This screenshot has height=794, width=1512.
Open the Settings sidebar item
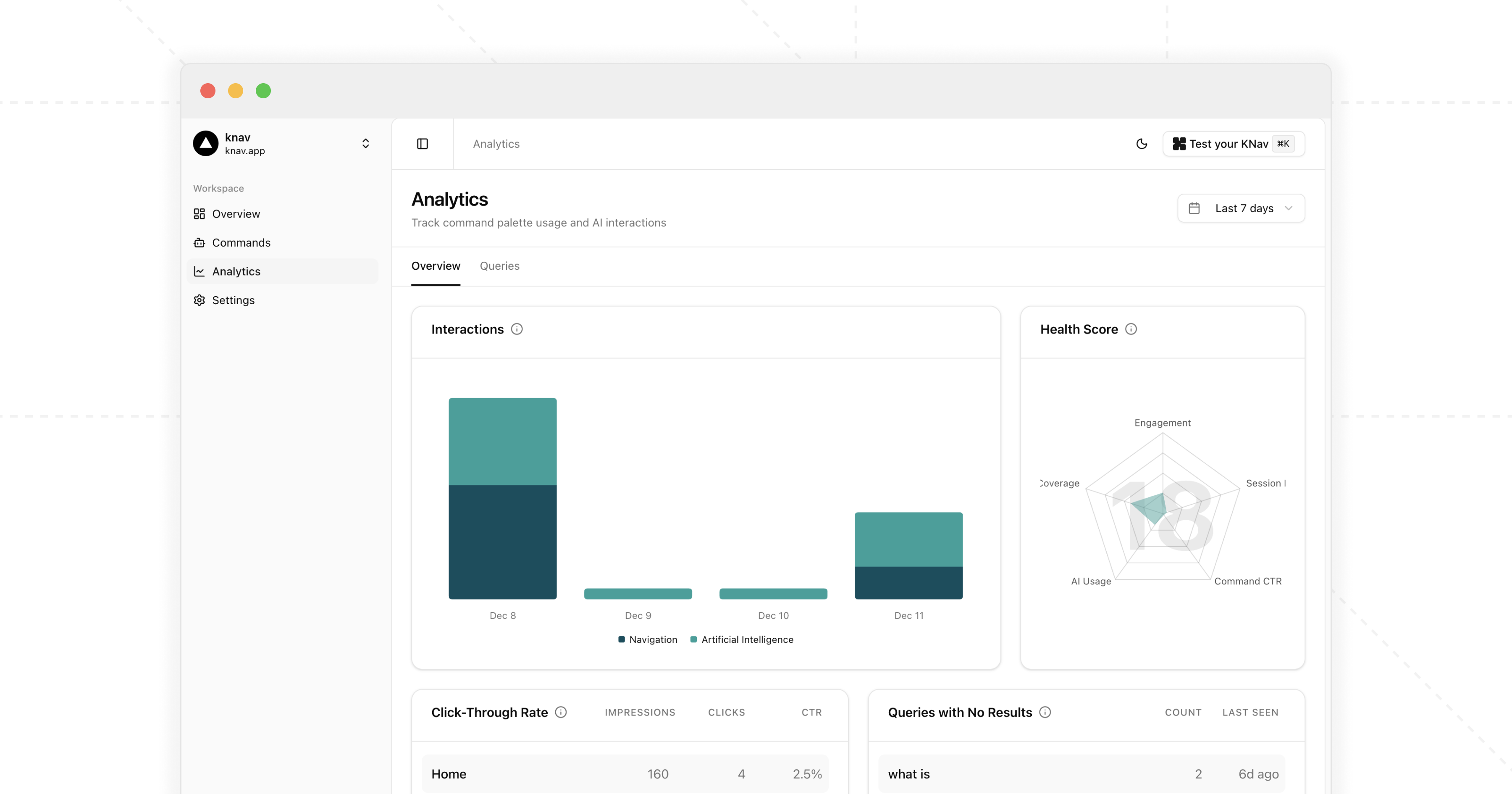tap(233, 300)
